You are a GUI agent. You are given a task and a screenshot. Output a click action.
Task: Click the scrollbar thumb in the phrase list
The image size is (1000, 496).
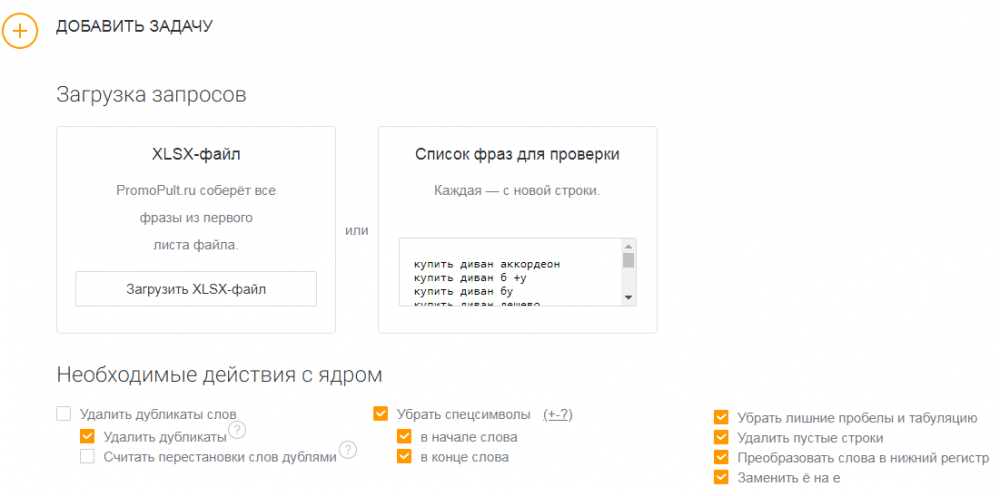(628, 261)
